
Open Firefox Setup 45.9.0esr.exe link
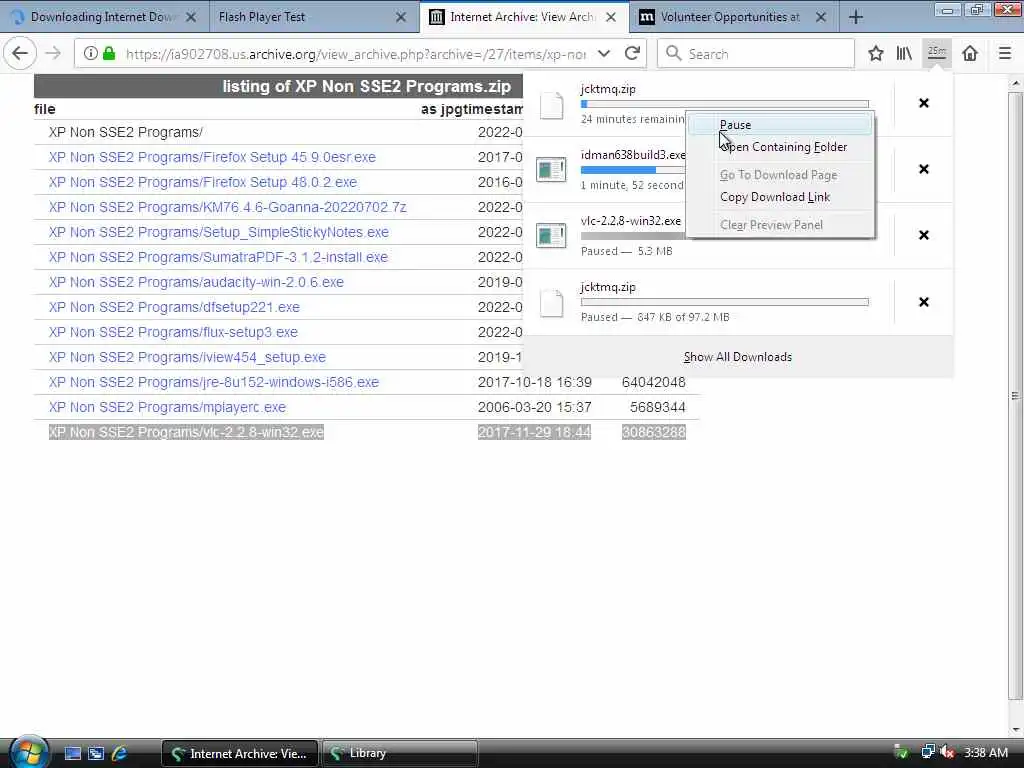(212, 157)
